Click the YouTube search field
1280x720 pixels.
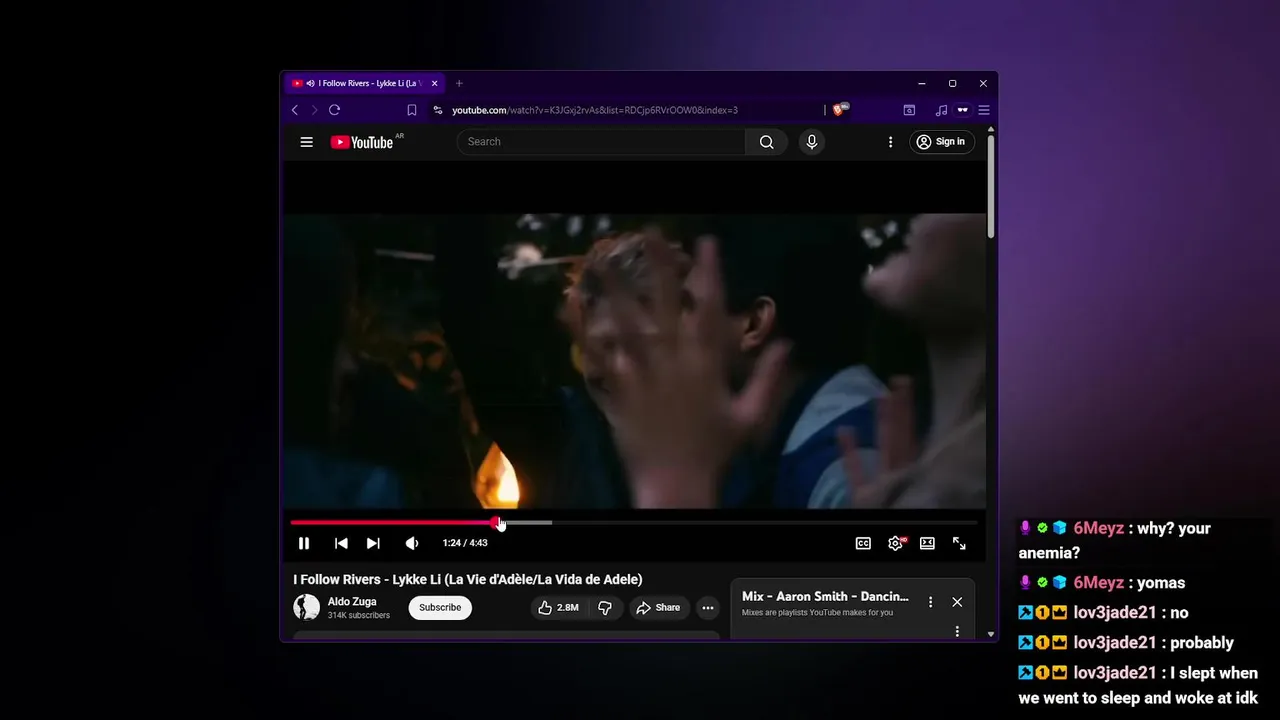(x=601, y=142)
